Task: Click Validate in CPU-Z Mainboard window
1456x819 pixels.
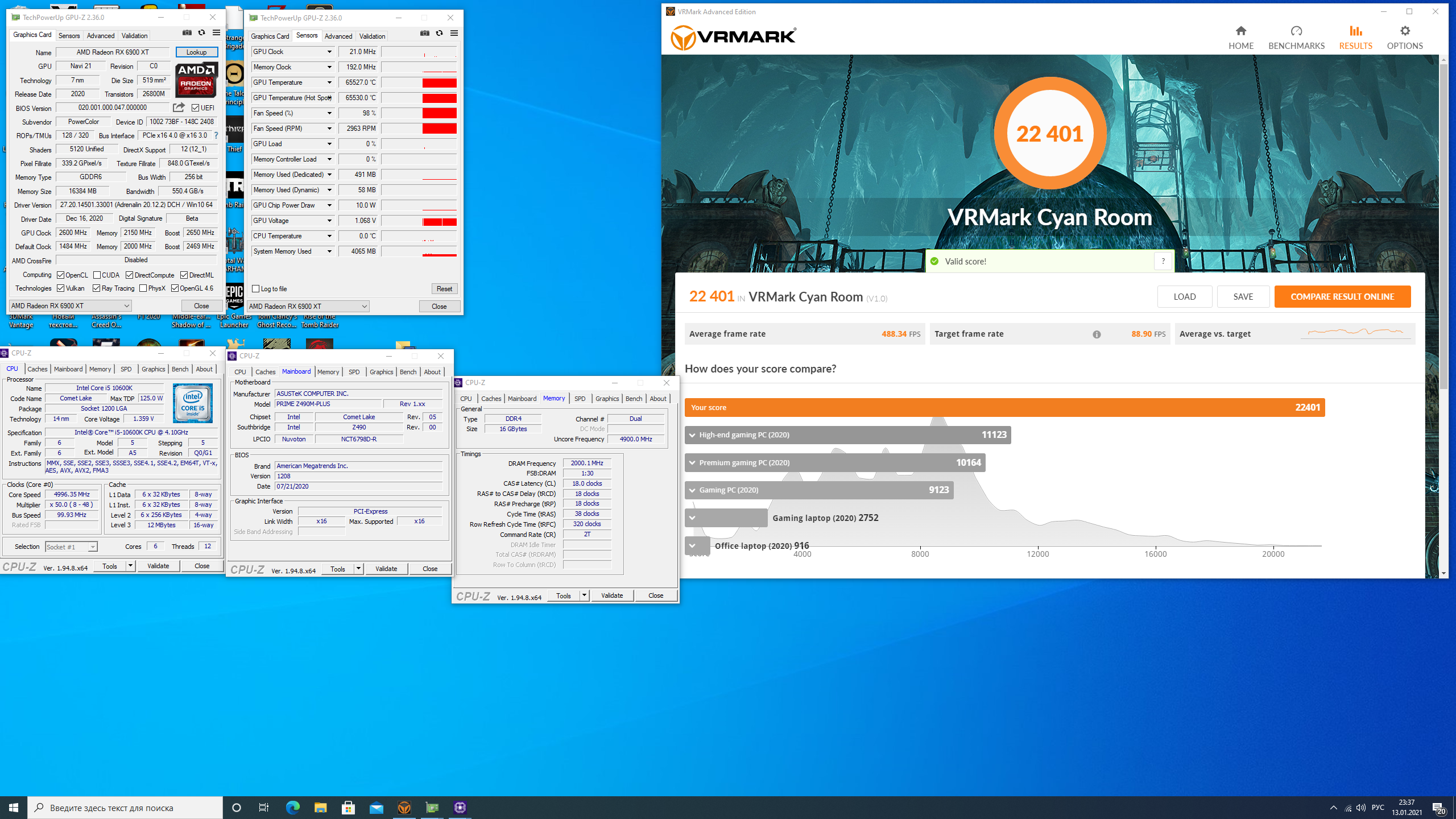Action: coord(386,569)
